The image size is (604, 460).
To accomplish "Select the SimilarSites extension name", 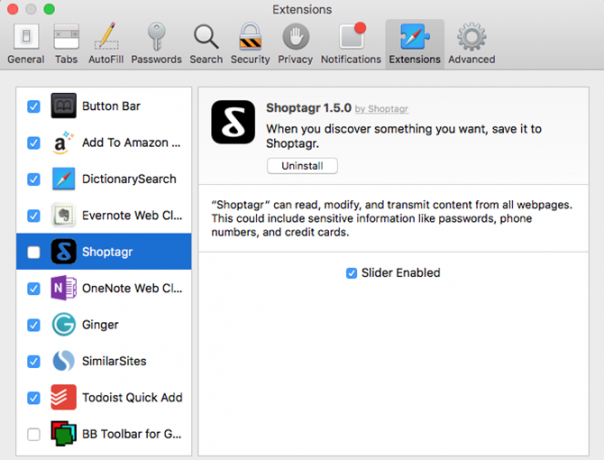I will click(114, 361).
